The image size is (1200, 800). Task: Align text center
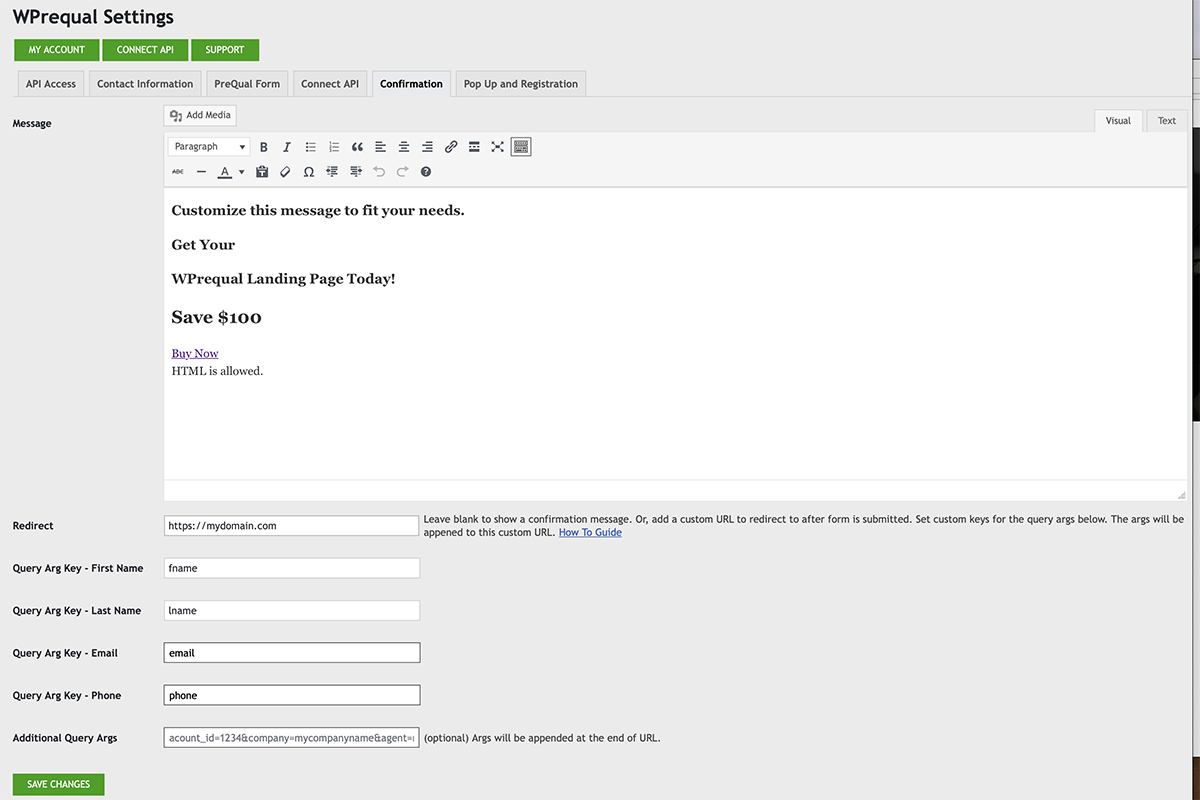pyautogui.click(x=404, y=147)
